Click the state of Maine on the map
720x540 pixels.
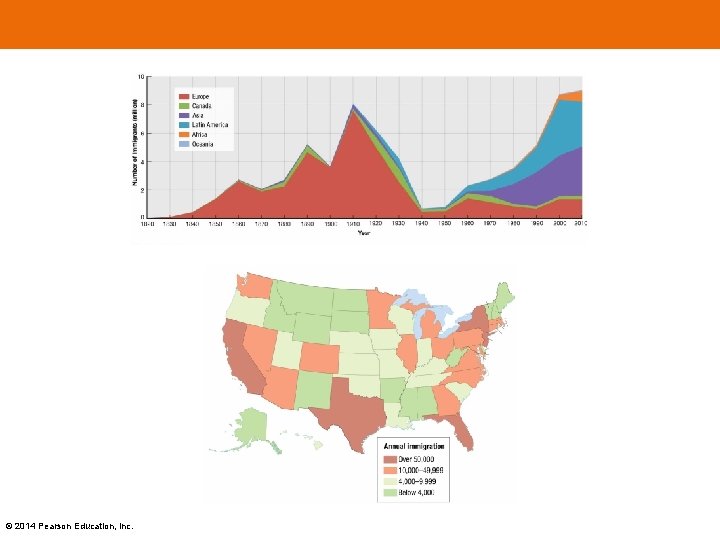505,296
